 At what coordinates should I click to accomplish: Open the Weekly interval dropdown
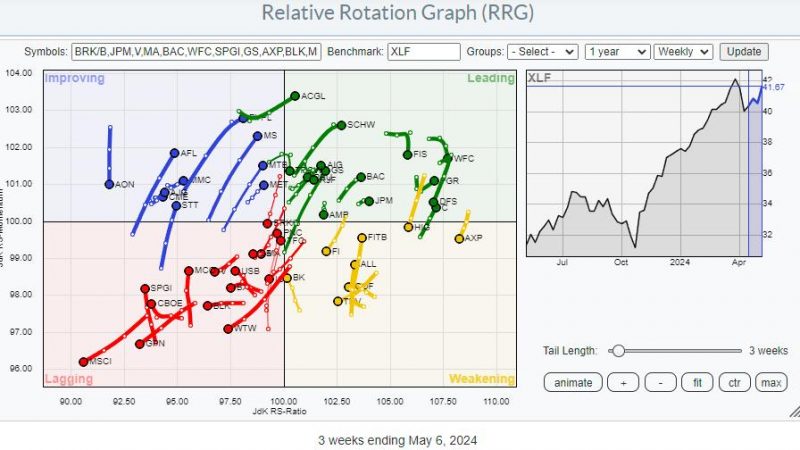click(x=683, y=52)
